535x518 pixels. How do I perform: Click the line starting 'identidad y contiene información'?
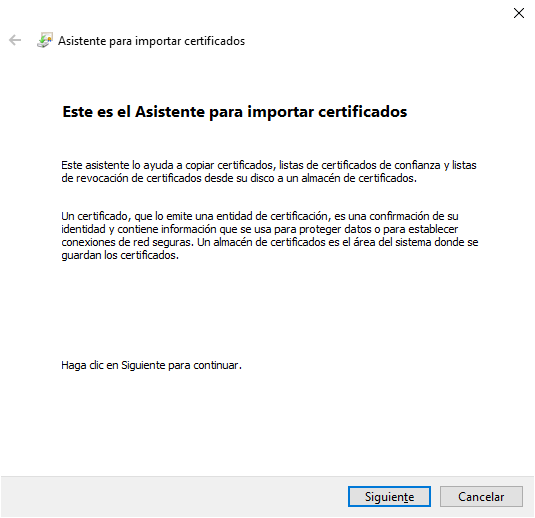point(260,229)
